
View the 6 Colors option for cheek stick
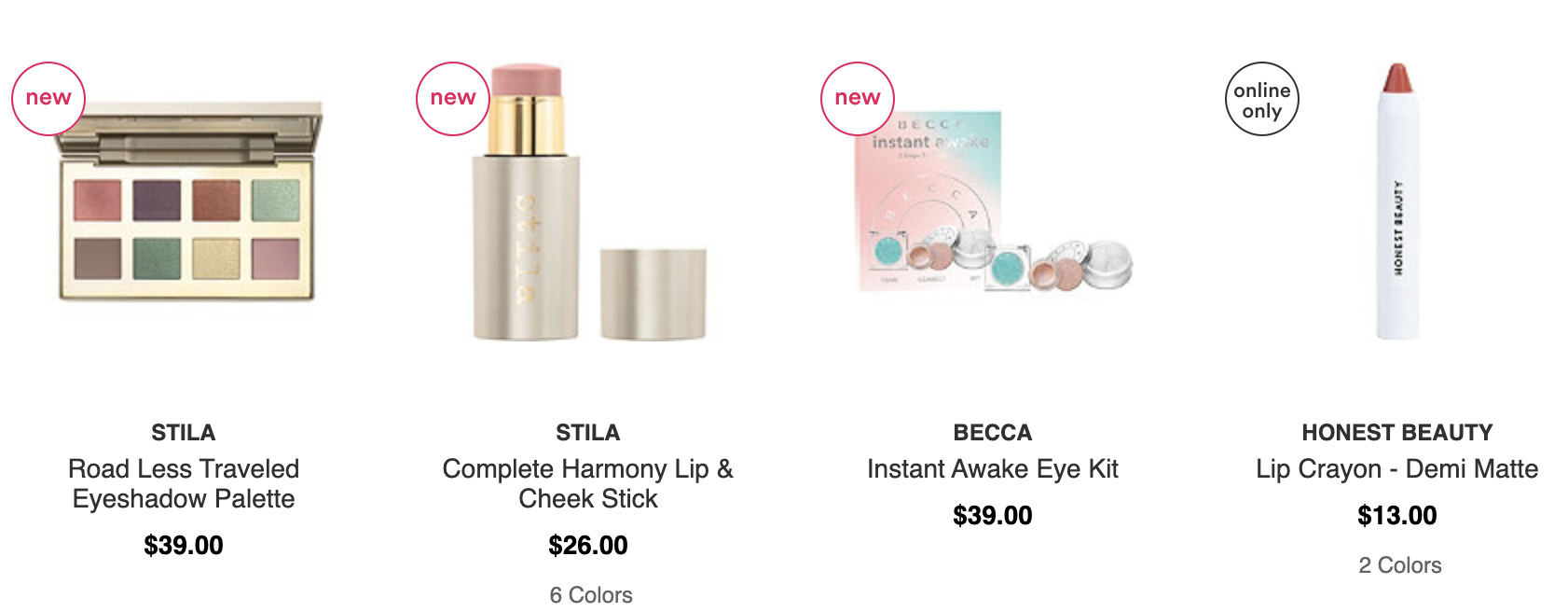coord(591,595)
